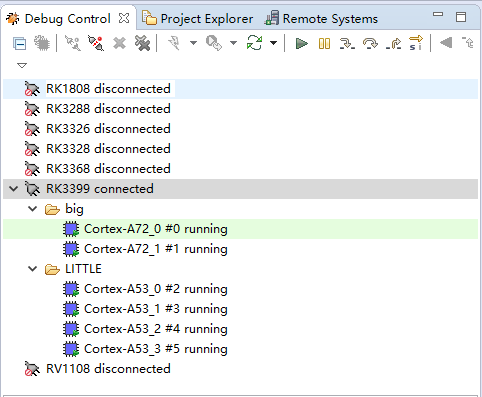Click the green Continue play button

(x=302, y=44)
